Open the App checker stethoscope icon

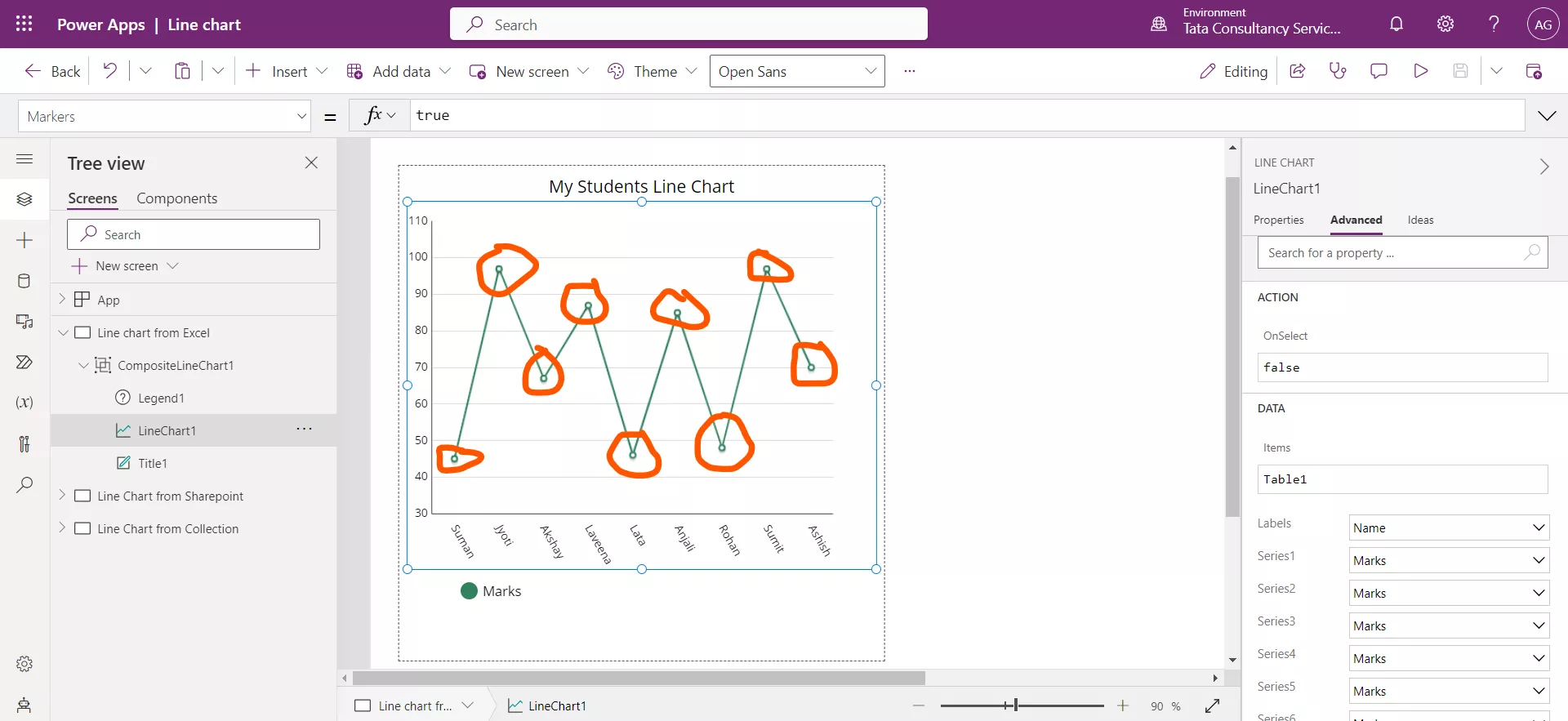[x=1338, y=71]
